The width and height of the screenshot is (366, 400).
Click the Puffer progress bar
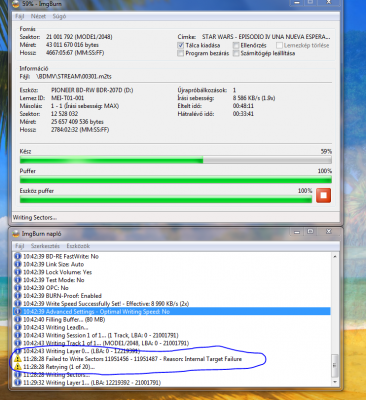[x=176, y=180]
